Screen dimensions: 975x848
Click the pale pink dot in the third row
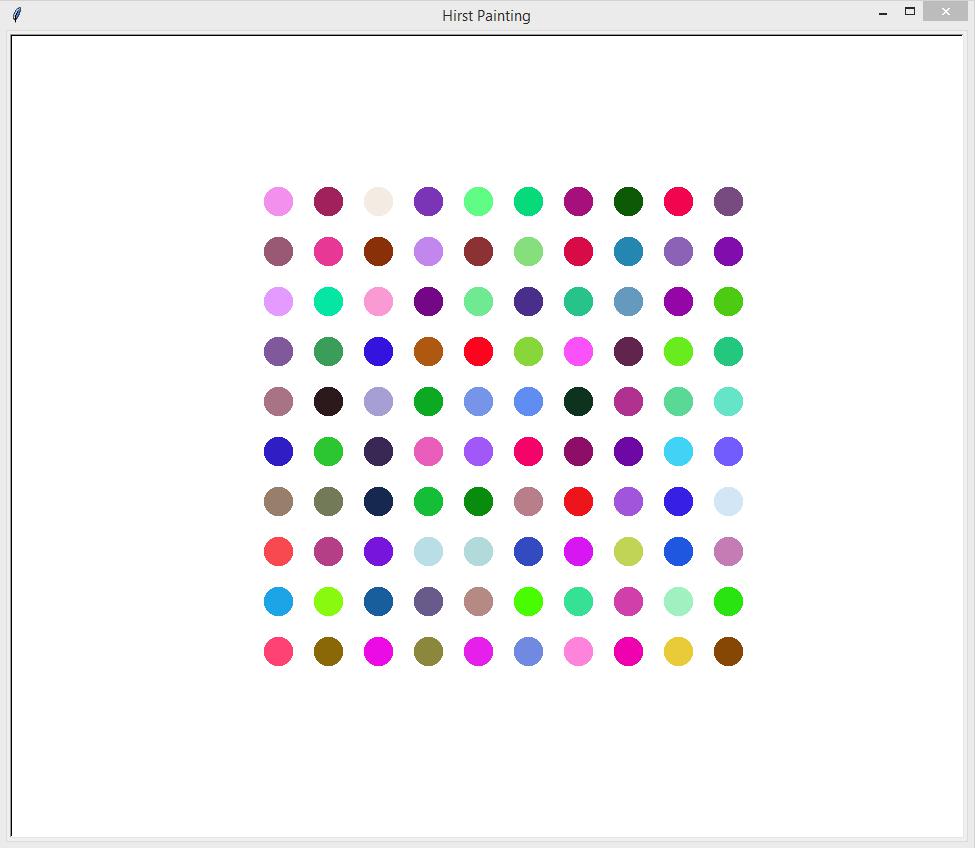click(378, 301)
